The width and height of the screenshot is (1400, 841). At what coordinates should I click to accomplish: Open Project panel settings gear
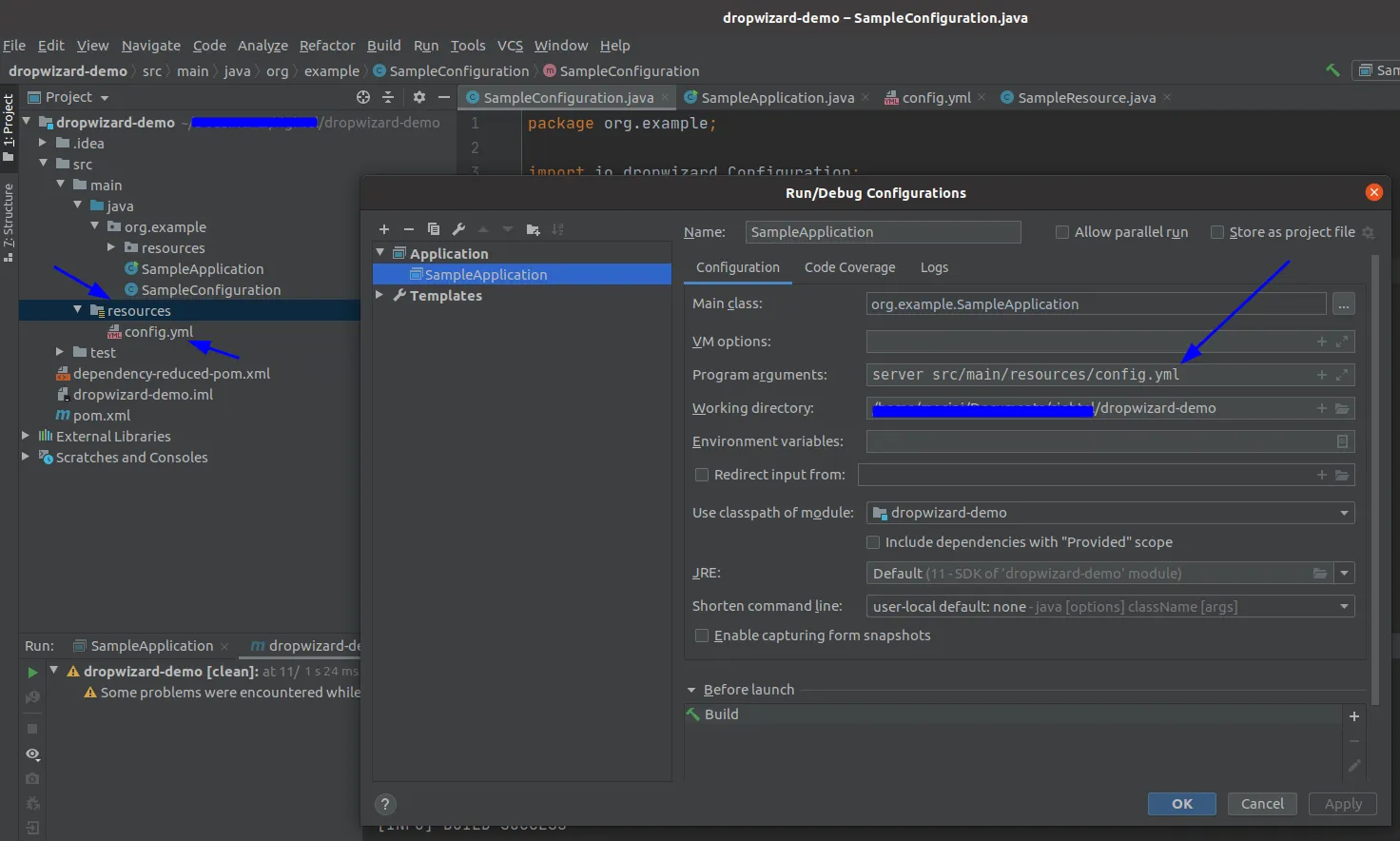point(418,97)
